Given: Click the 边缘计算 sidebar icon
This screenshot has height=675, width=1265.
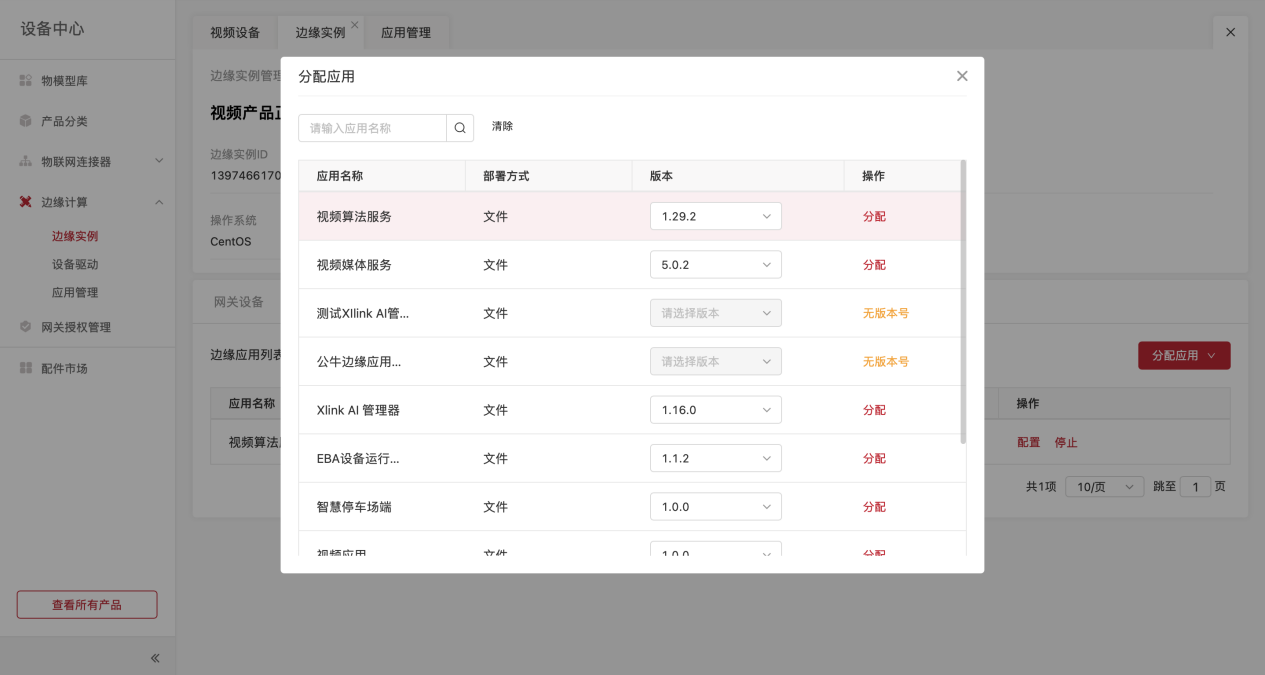Looking at the screenshot, I should 26,202.
